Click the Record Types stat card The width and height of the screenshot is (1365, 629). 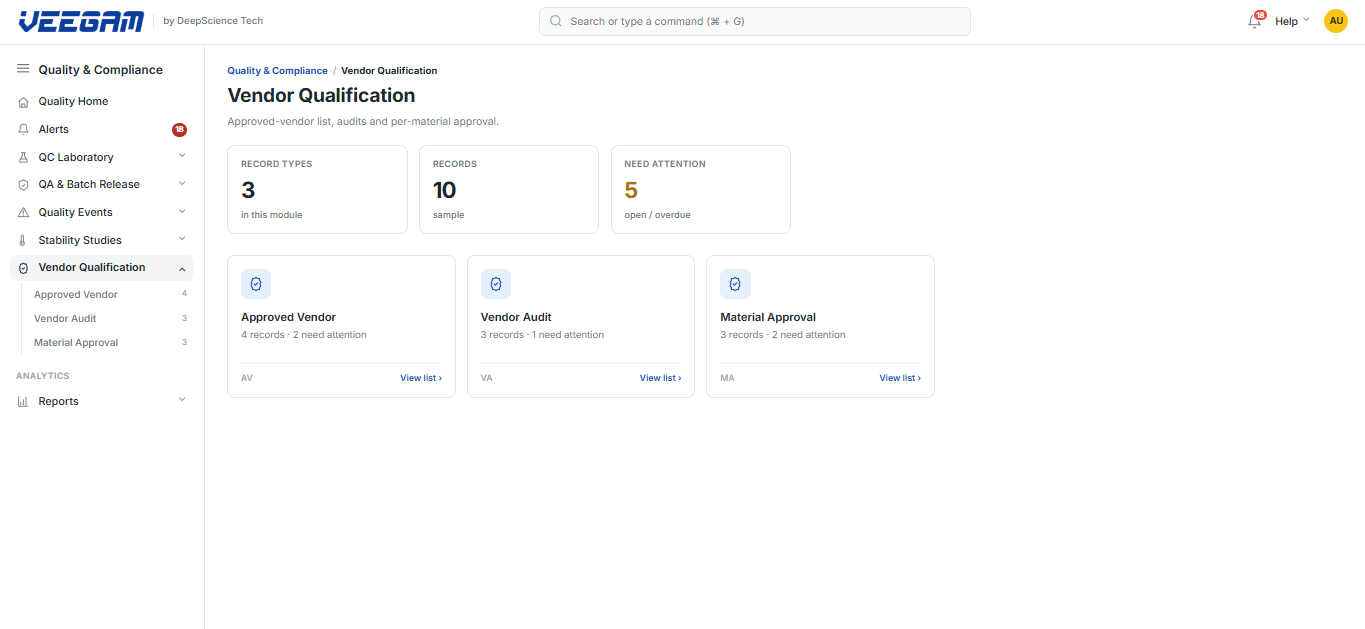coord(317,190)
